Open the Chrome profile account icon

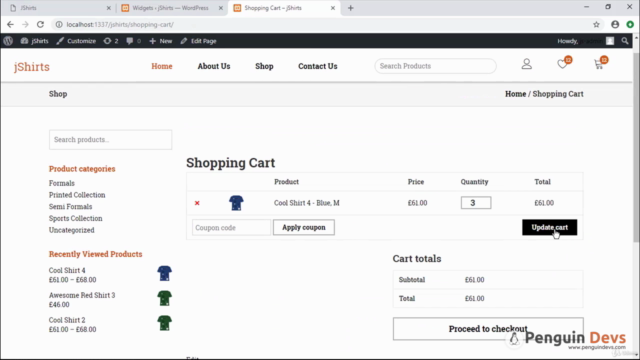pyautogui.click(x=615, y=24)
